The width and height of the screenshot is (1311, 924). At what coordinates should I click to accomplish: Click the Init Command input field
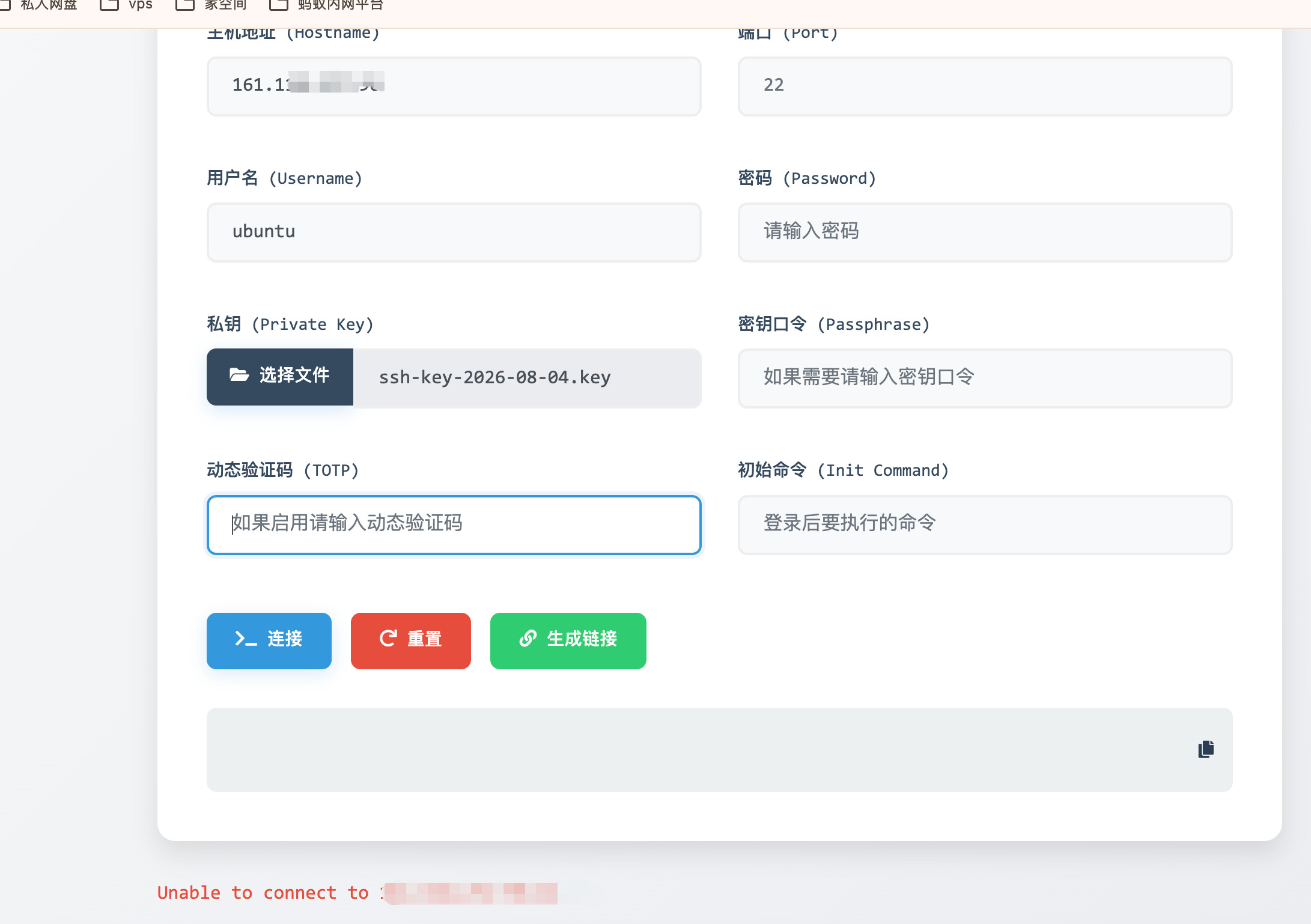click(985, 524)
